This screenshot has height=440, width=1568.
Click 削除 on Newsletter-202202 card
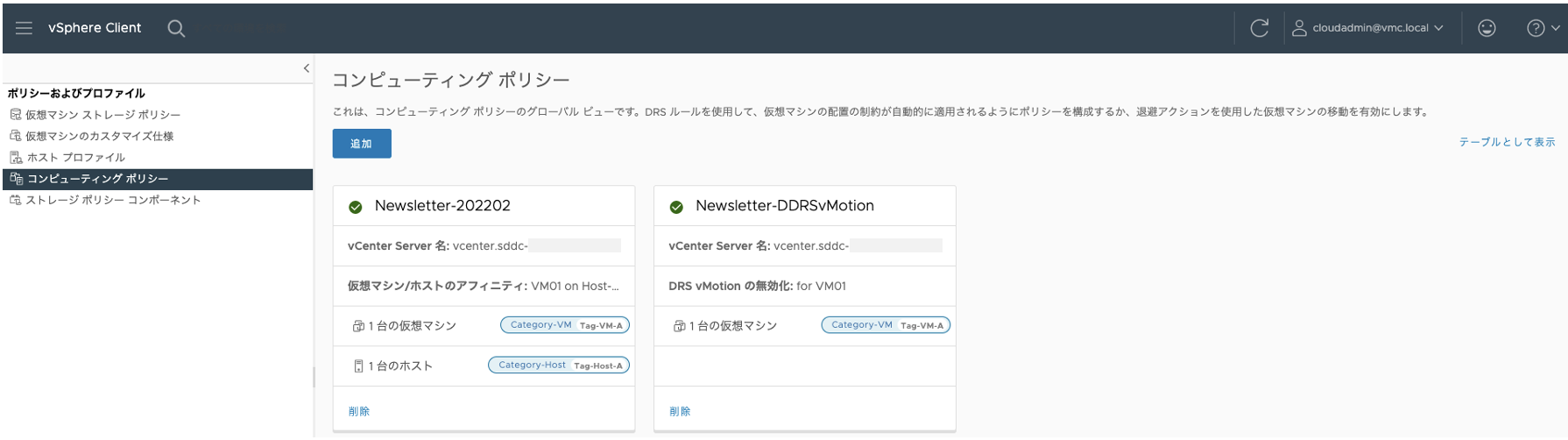click(x=359, y=411)
